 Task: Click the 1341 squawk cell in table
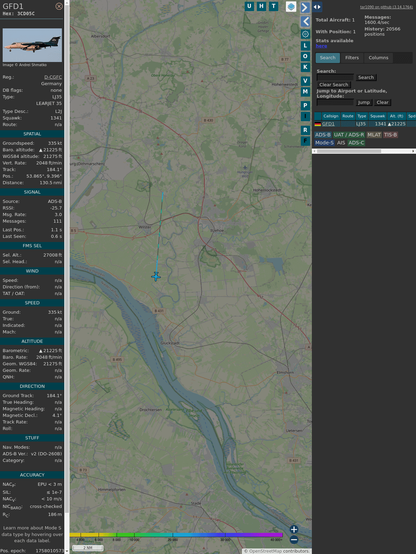point(380,124)
